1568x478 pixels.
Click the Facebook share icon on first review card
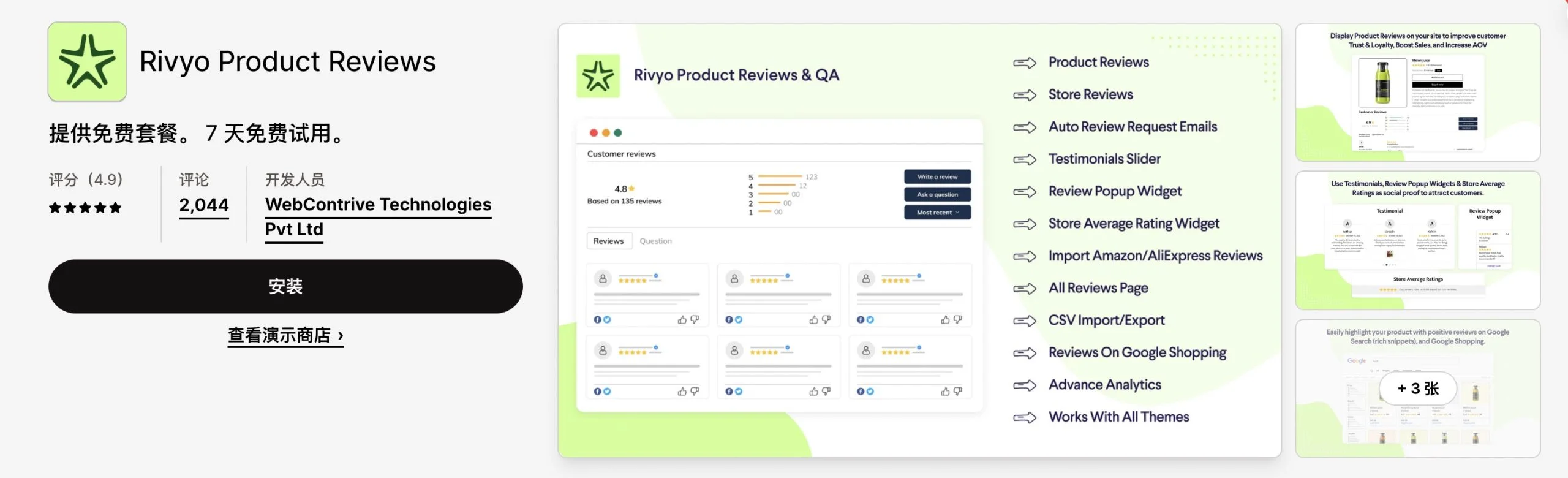pos(597,320)
